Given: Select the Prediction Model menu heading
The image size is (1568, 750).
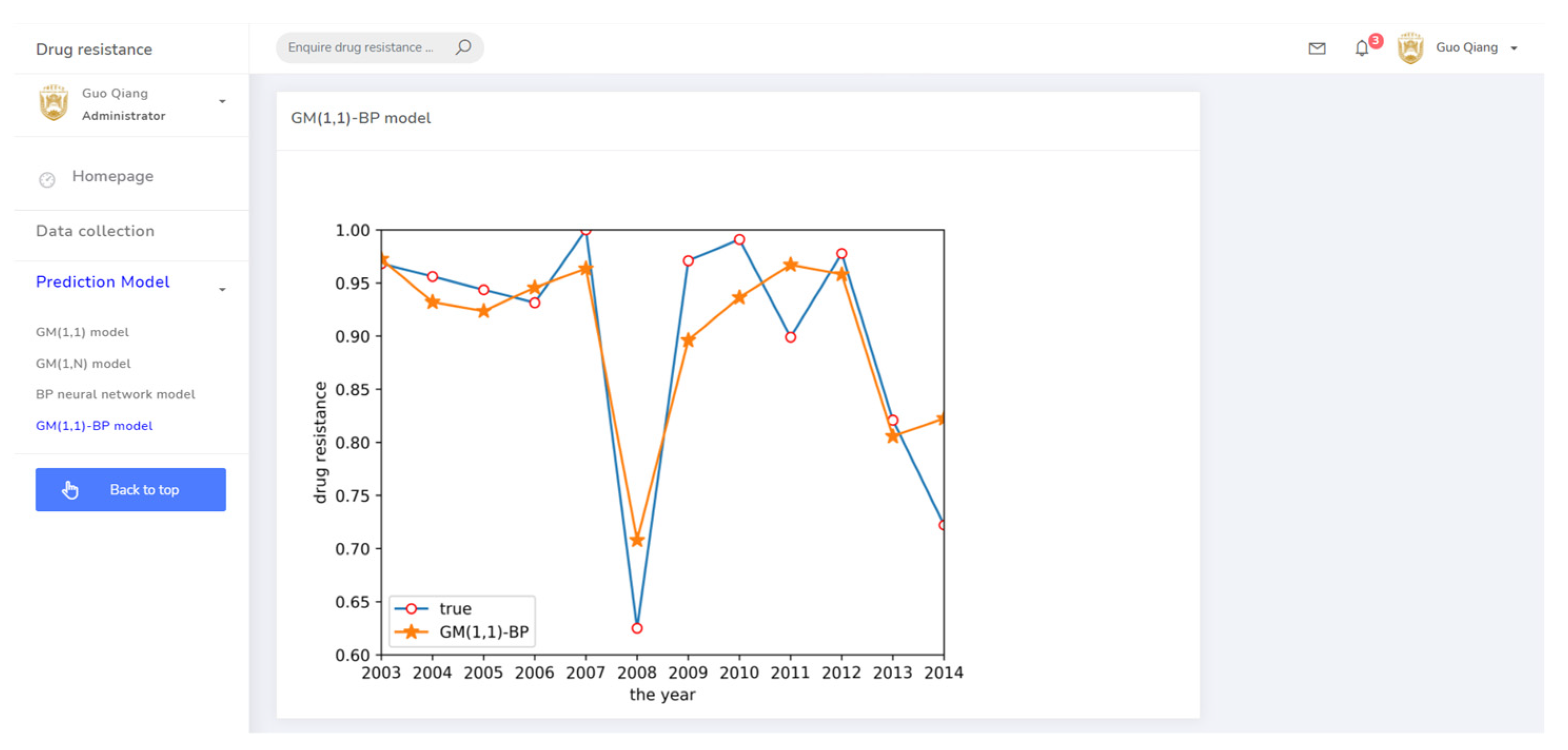Looking at the screenshot, I should click(102, 281).
